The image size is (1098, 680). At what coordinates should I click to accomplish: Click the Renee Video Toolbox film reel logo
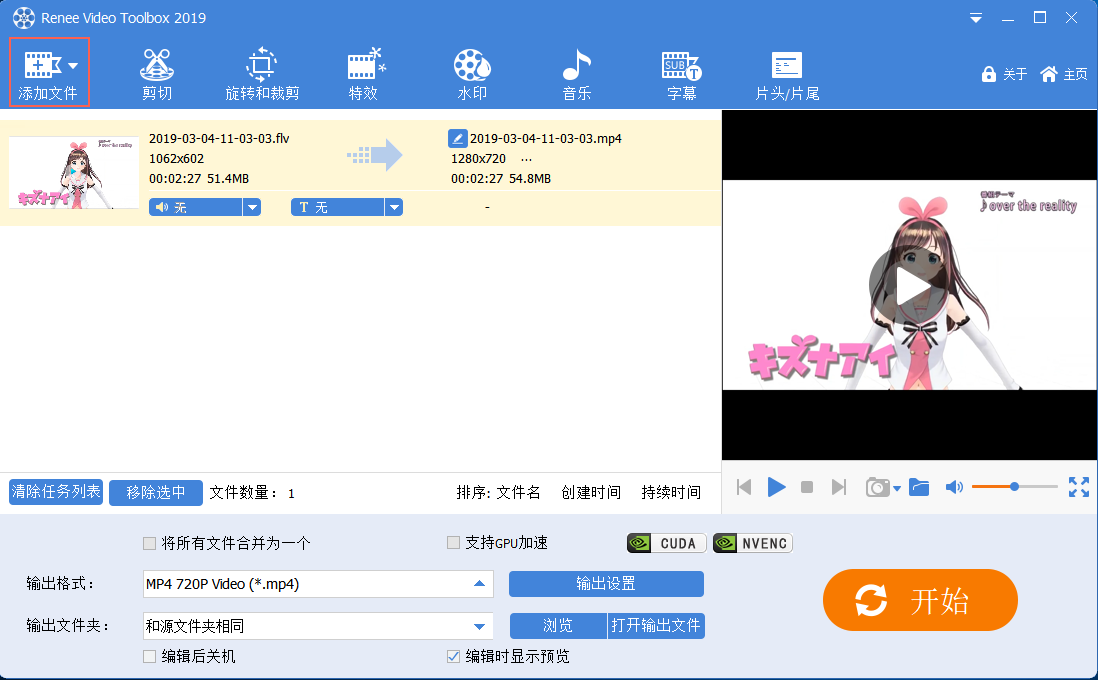pos(24,18)
